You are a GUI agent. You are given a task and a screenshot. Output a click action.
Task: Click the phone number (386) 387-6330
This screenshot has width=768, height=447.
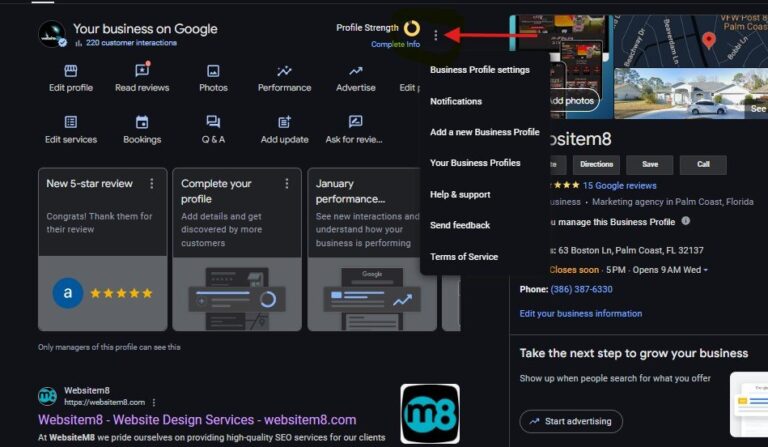coord(581,289)
